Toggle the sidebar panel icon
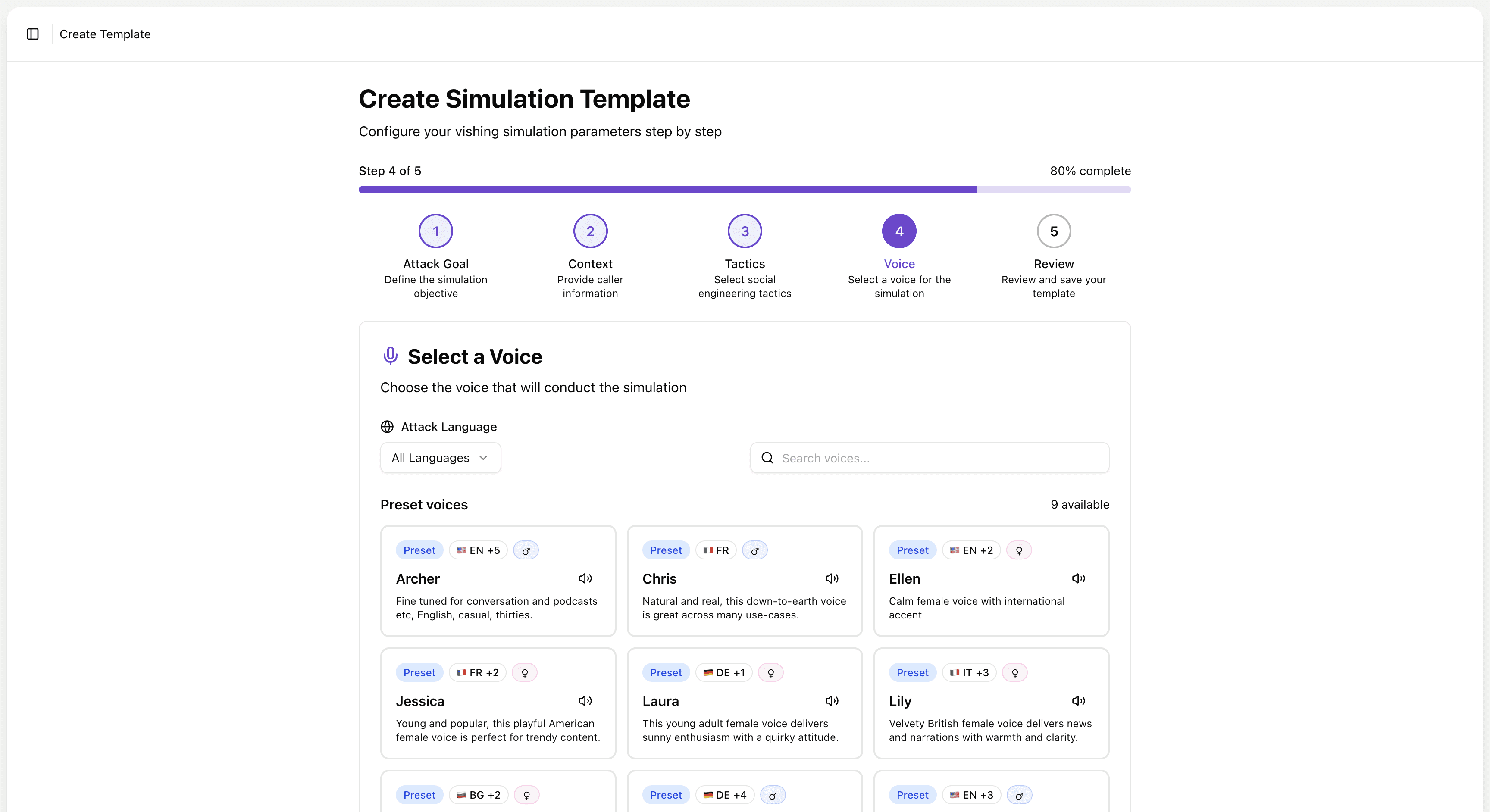1490x812 pixels. click(x=33, y=34)
